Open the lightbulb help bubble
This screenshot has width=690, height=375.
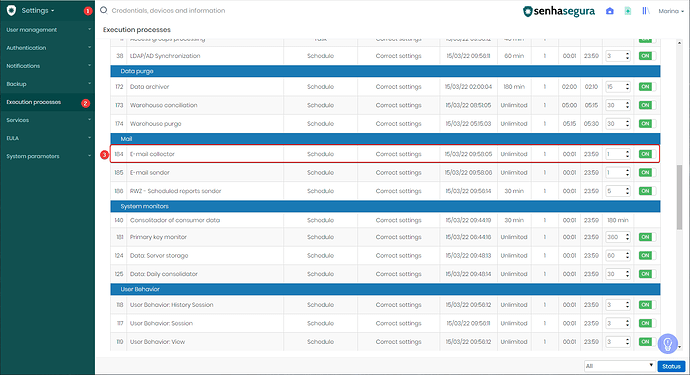tap(668, 343)
